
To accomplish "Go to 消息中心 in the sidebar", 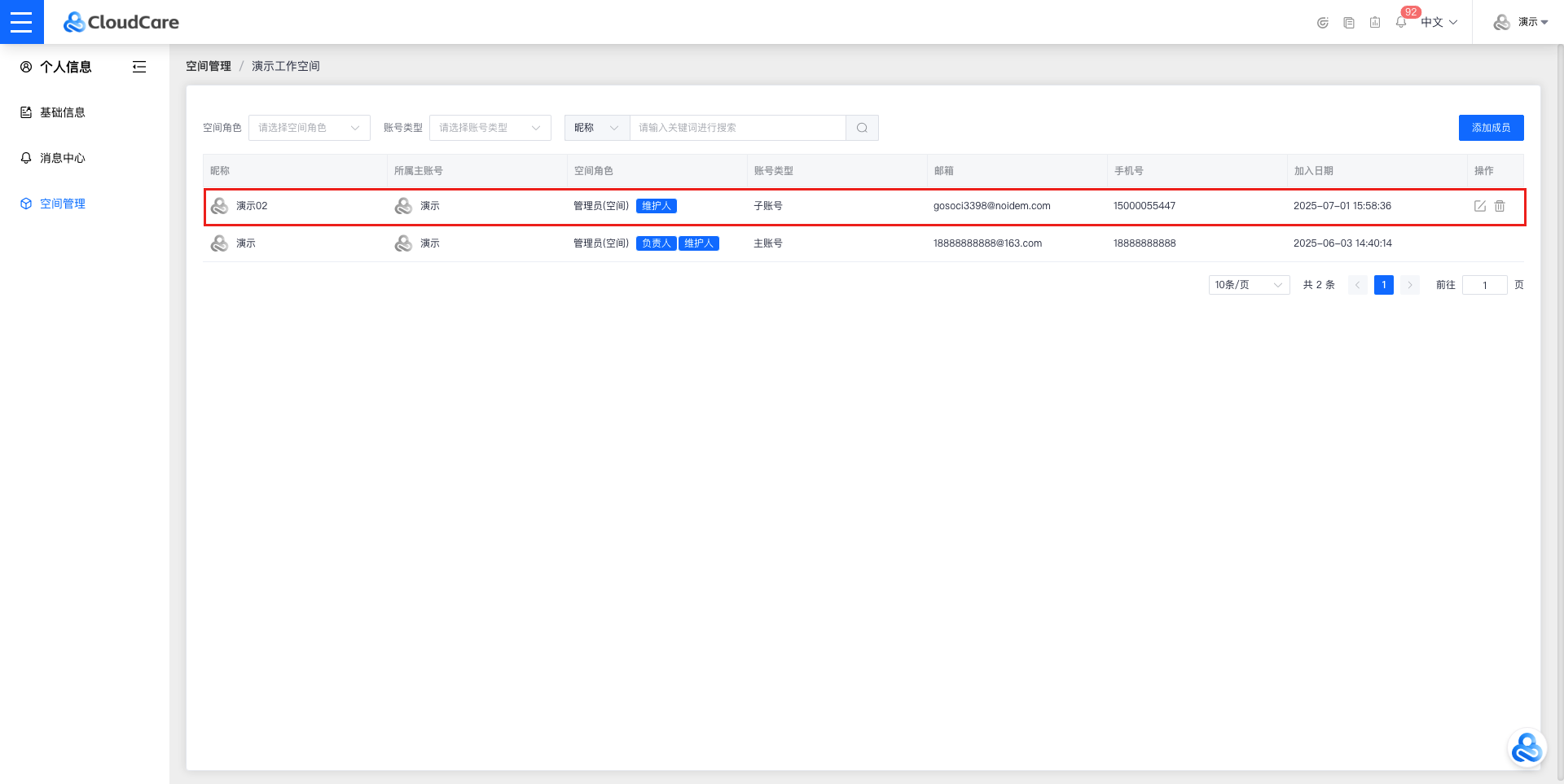I will (x=63, y=158).
